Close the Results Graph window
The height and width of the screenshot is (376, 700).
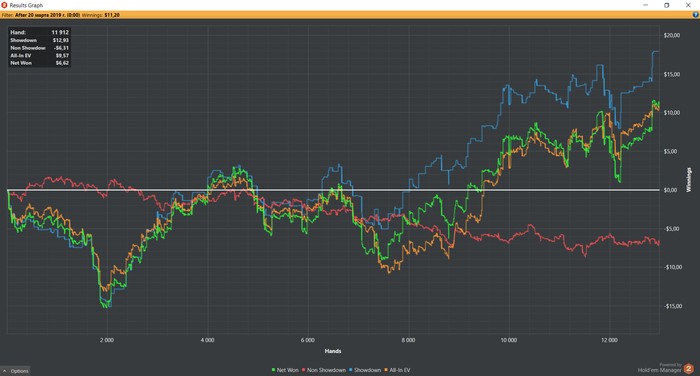tap(688, 5)
